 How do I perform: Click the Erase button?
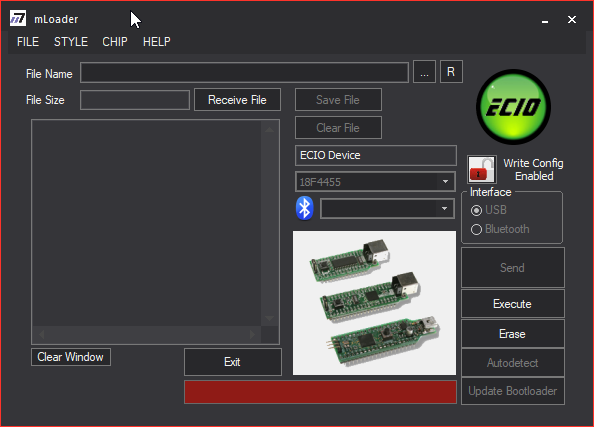pos(513,333)
